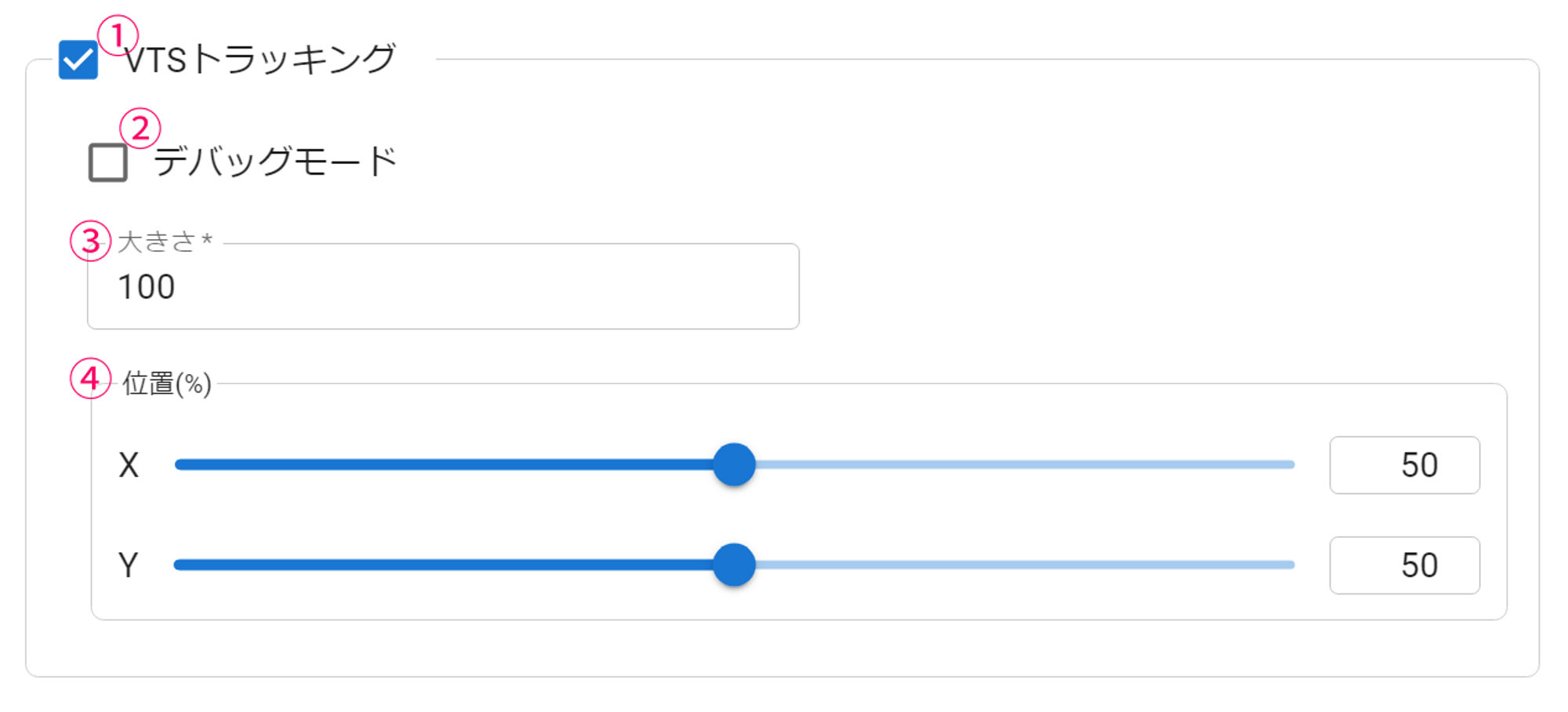Click the unfilled light portion of X slider
Screen dimensions: 1568x712
(1019, 465)
